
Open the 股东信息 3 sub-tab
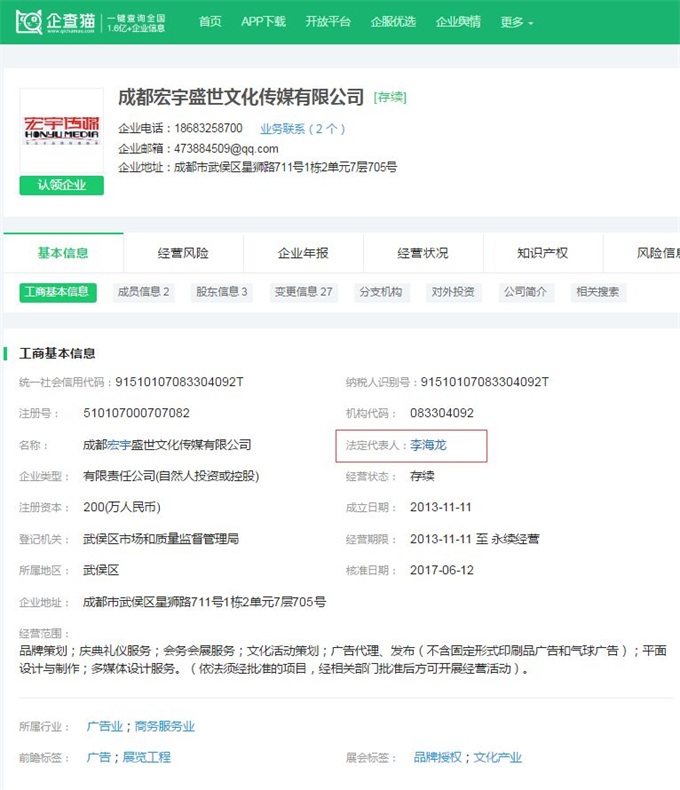pos(222,292)
